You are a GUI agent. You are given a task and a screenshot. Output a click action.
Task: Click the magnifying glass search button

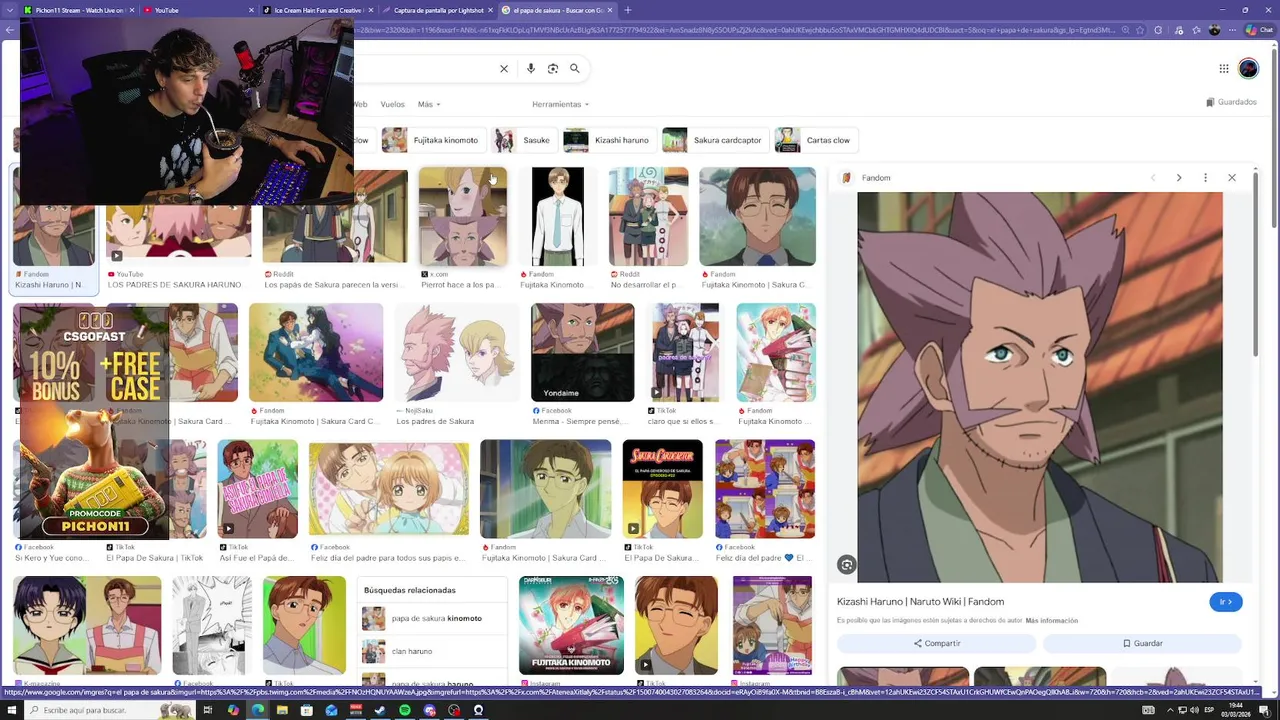click(x=575, y=69)
